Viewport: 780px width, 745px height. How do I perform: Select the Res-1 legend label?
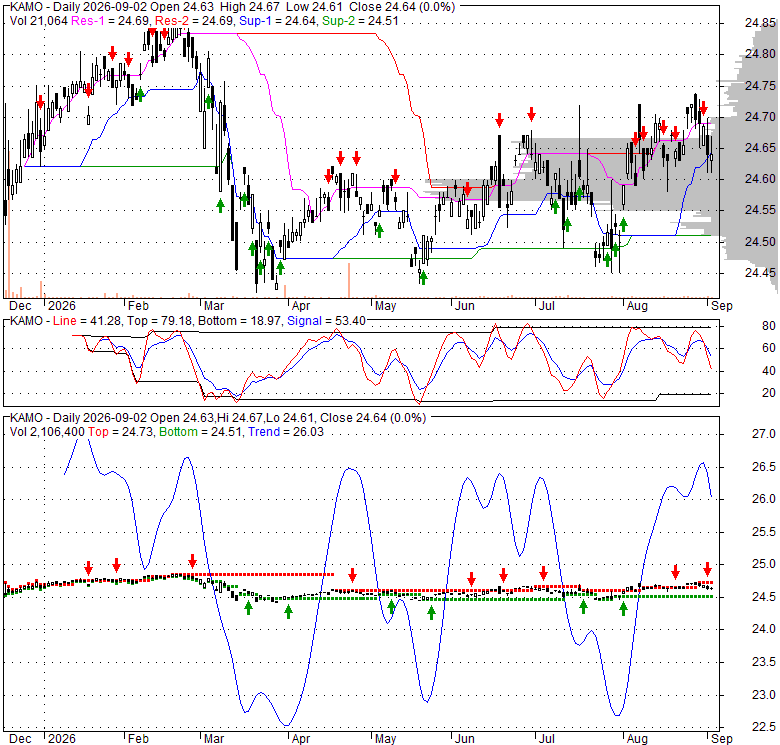[x=85, y=20]
